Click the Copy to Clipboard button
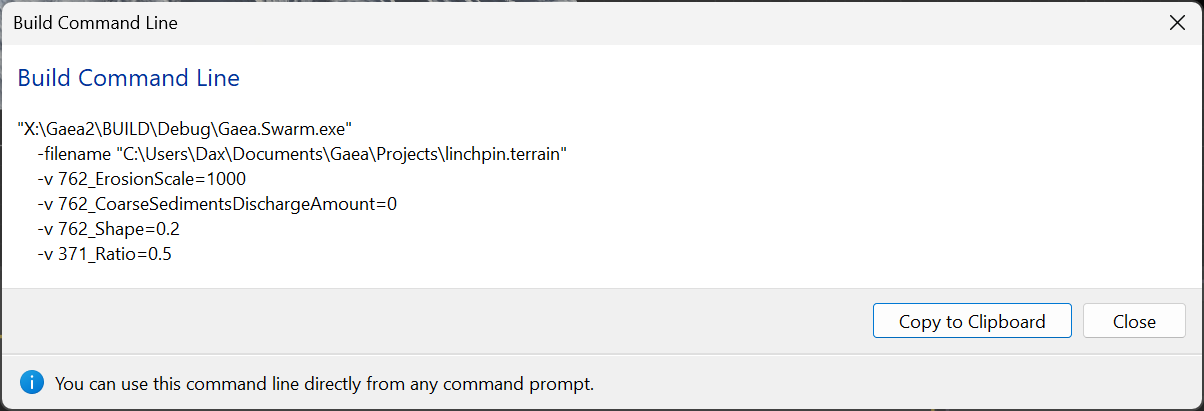The height and width of the screenshot is (411, 1204). 971,321
